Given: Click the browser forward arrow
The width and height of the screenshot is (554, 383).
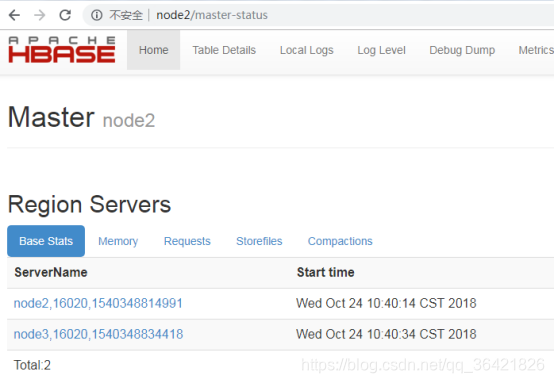Looking at the screenshot, I should (x=40, y=15).
